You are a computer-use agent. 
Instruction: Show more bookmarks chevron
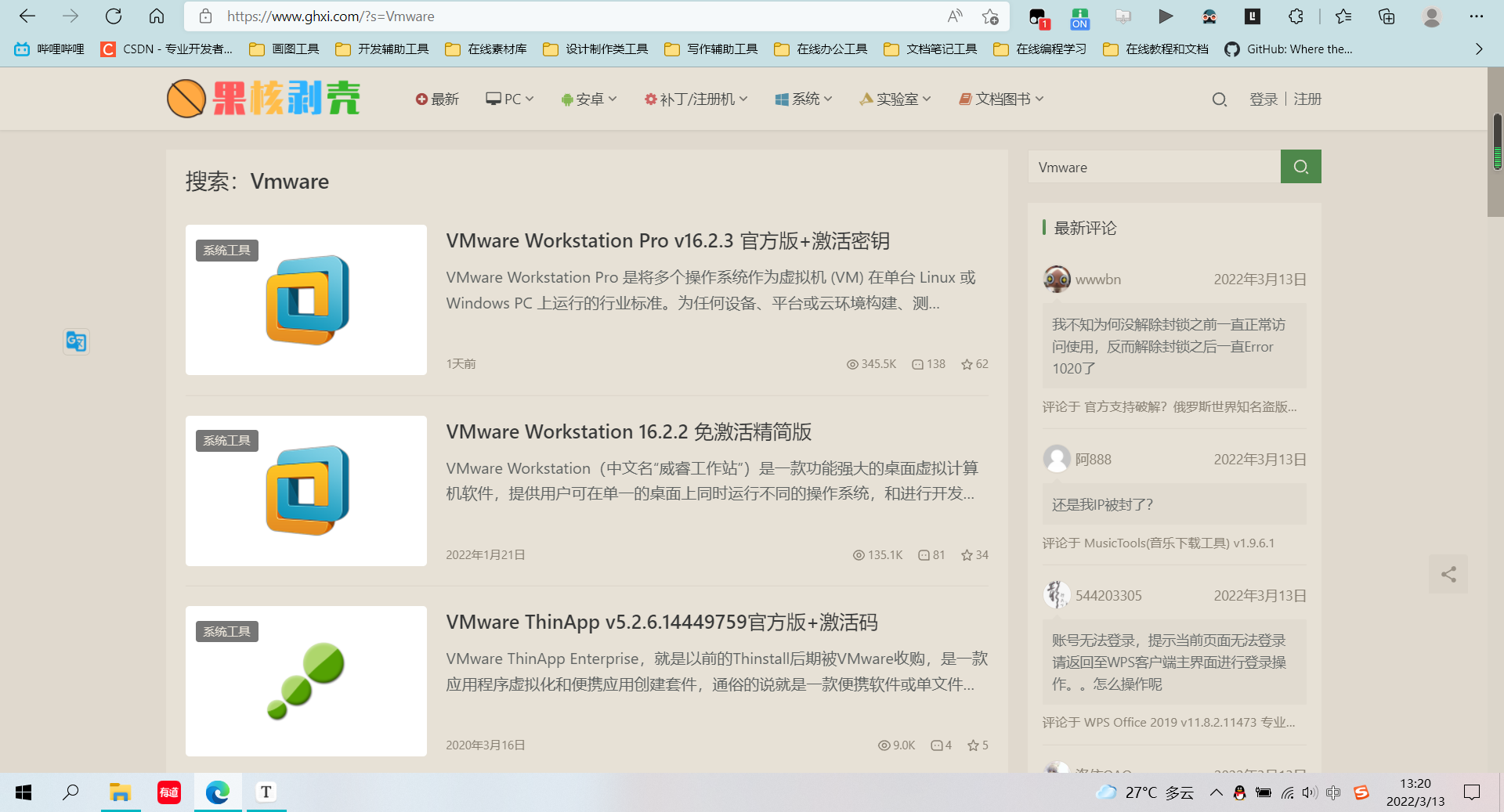(1479, 49)
